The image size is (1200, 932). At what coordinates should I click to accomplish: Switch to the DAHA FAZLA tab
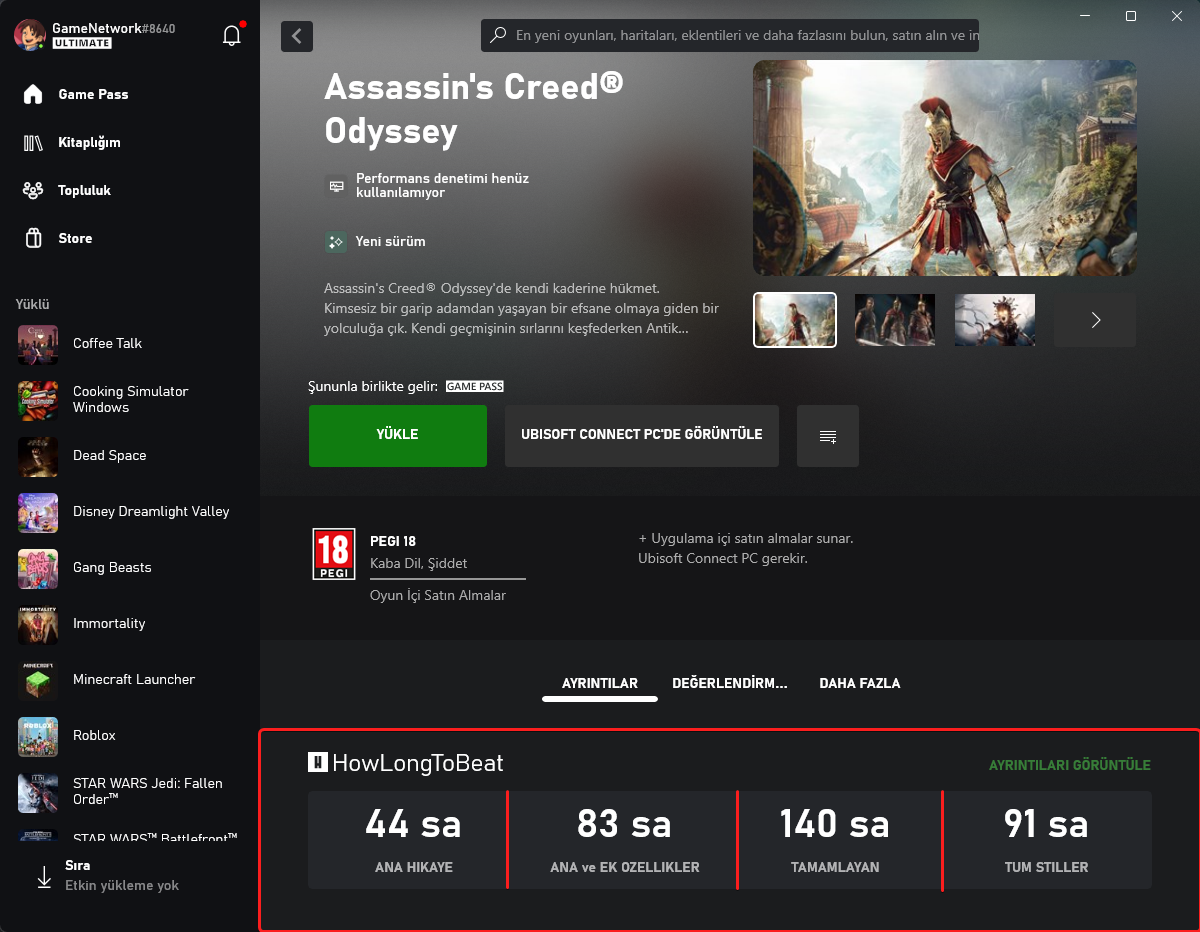pyautogui.click(x=859, y=684)
